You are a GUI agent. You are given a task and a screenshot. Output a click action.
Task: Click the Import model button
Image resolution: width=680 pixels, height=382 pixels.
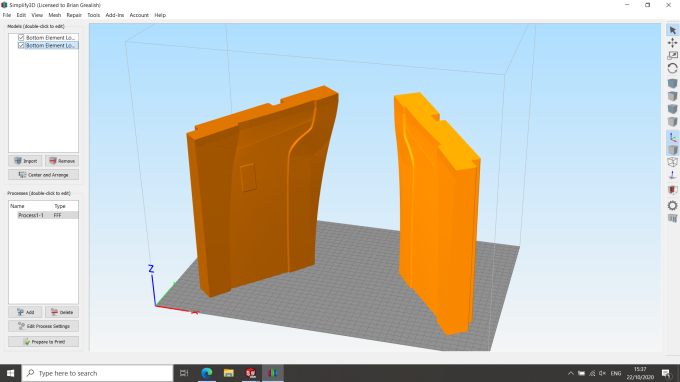[x=25, y=161]
